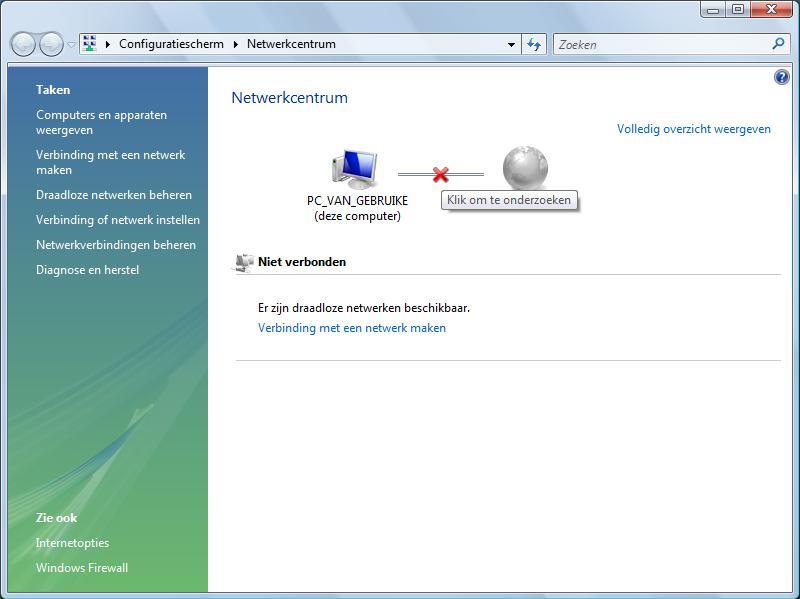Click the grey Internet globe icon

525,168
